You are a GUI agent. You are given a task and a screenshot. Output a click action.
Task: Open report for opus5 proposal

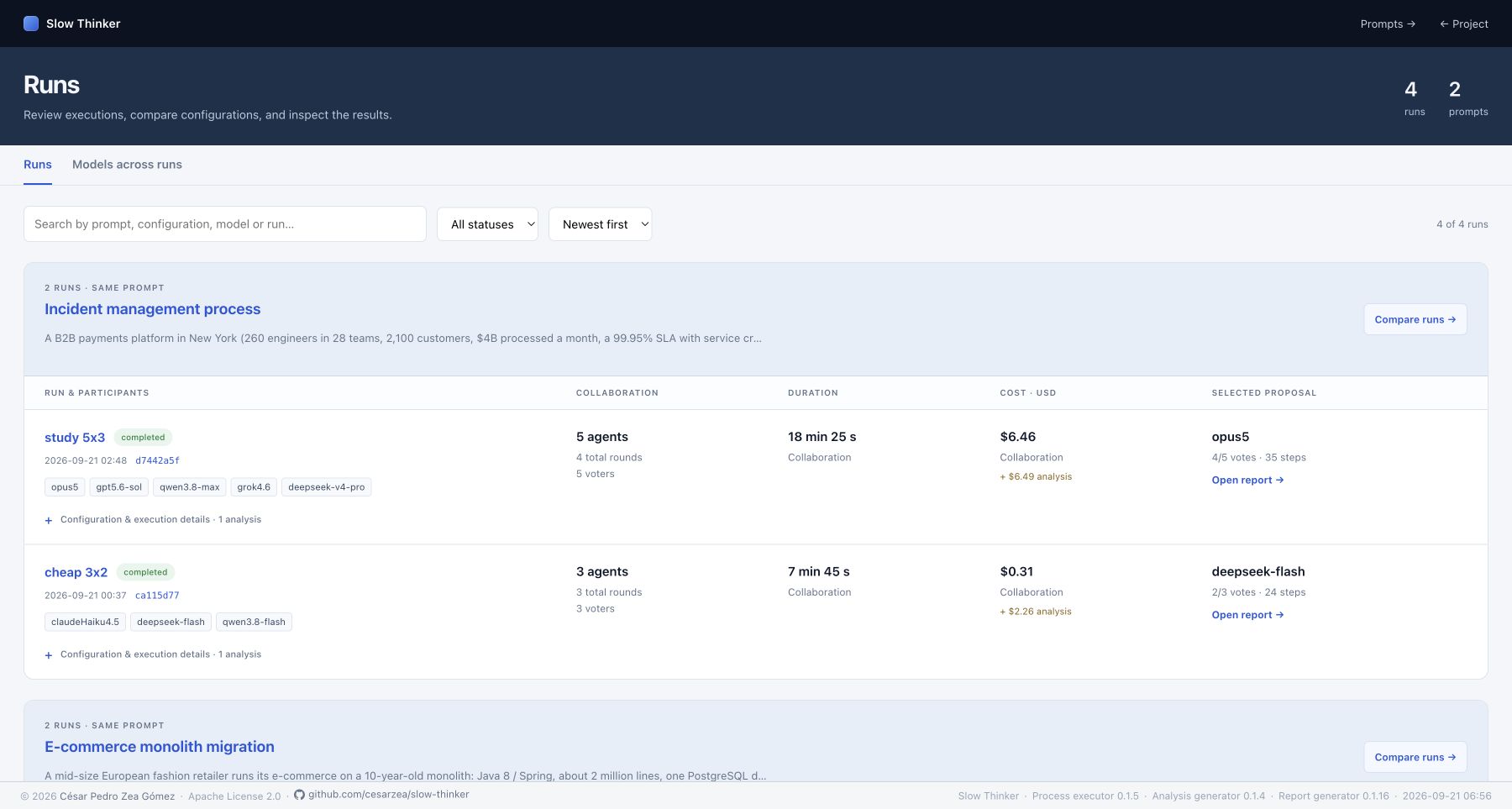pos(1247,480)
